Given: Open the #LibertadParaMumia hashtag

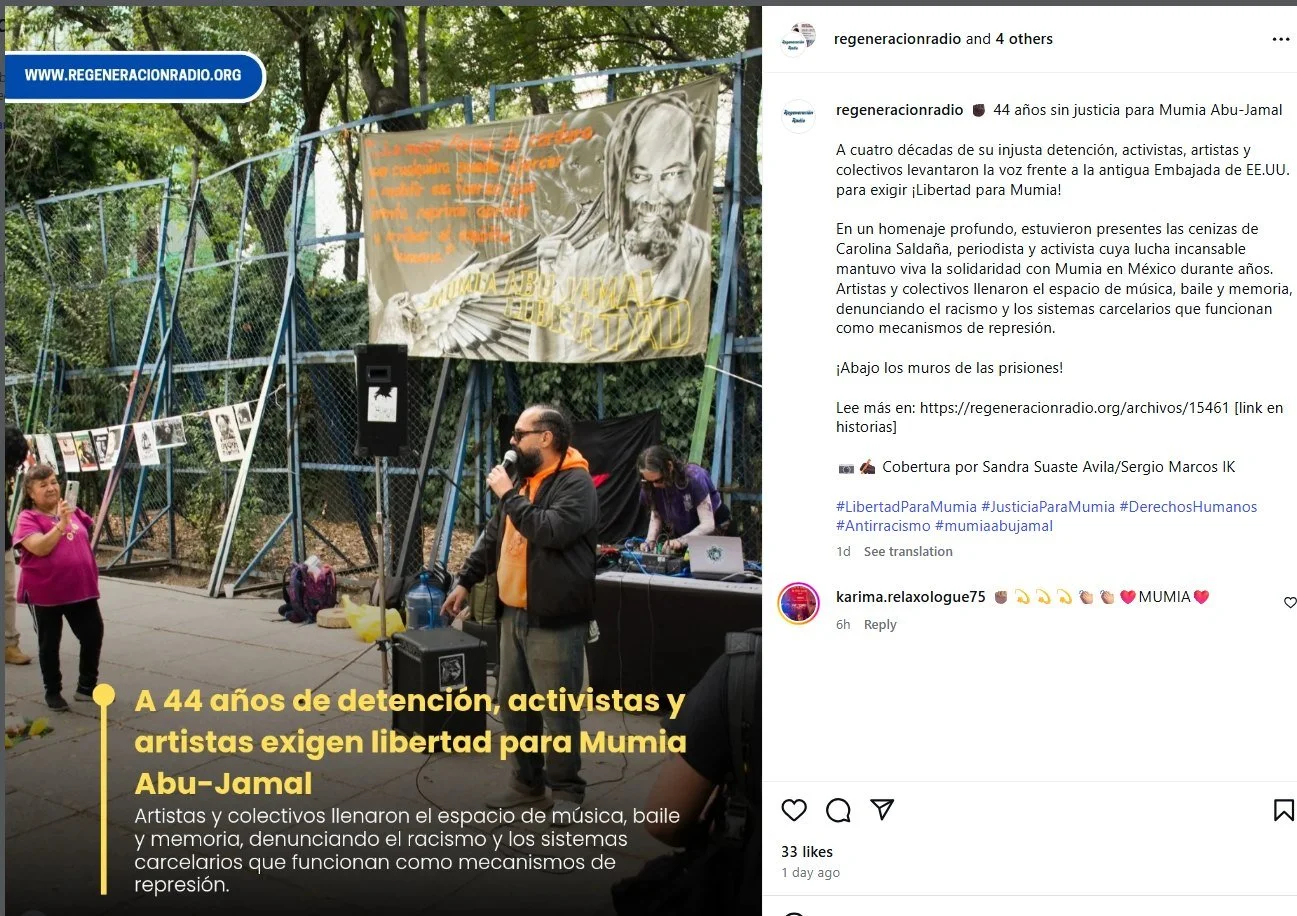Looking at the screenshot, I should pyautogui.click(x=906, y=506).
